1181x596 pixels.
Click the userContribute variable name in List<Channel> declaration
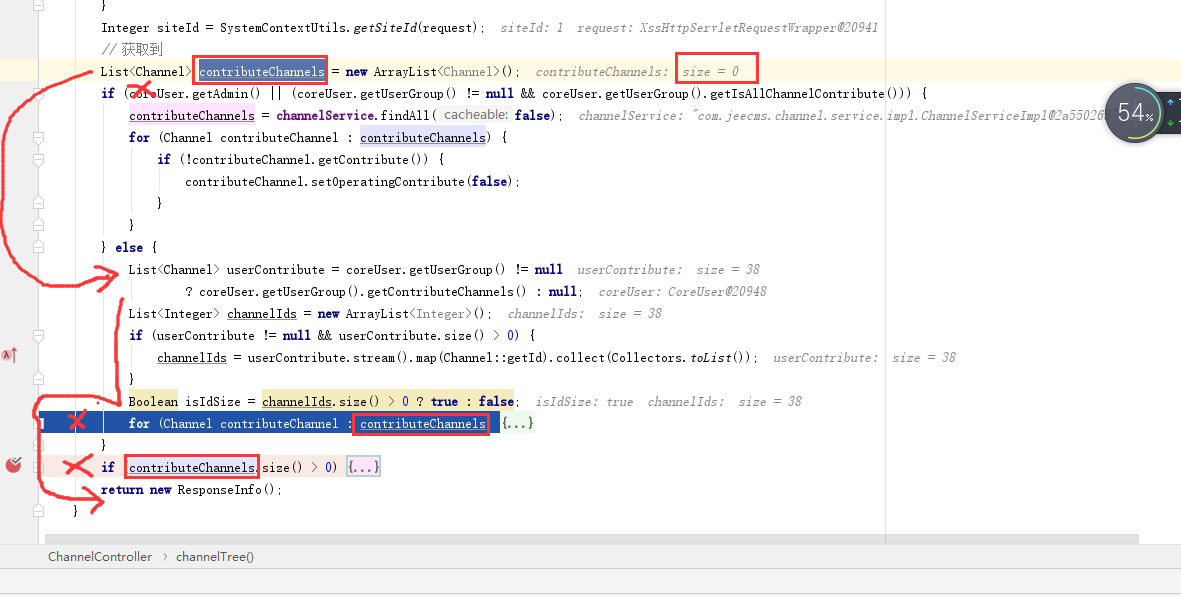click(276, 270)
